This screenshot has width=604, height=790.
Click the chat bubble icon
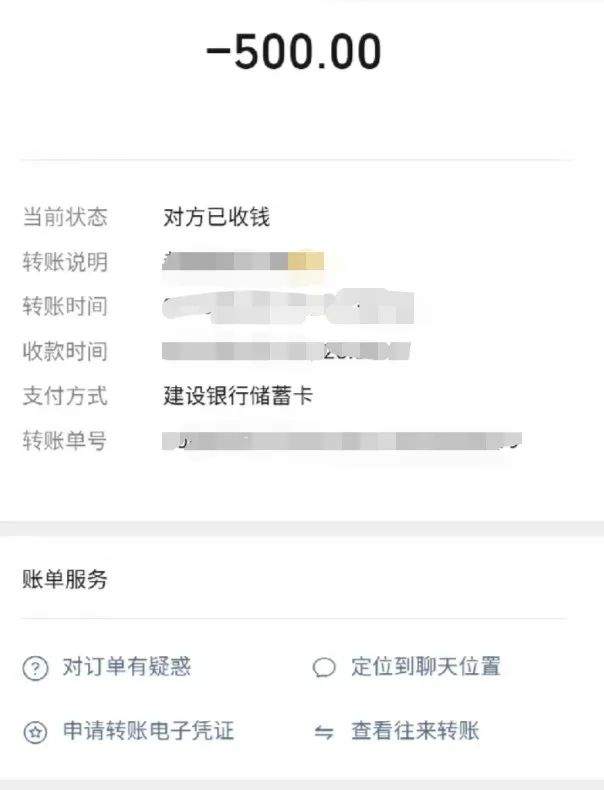[324, 669]
